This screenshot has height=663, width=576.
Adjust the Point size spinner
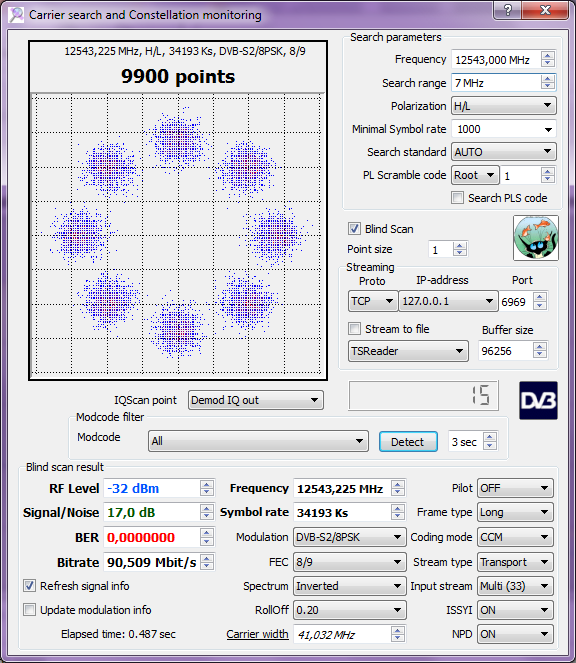(x=460, y=249)
